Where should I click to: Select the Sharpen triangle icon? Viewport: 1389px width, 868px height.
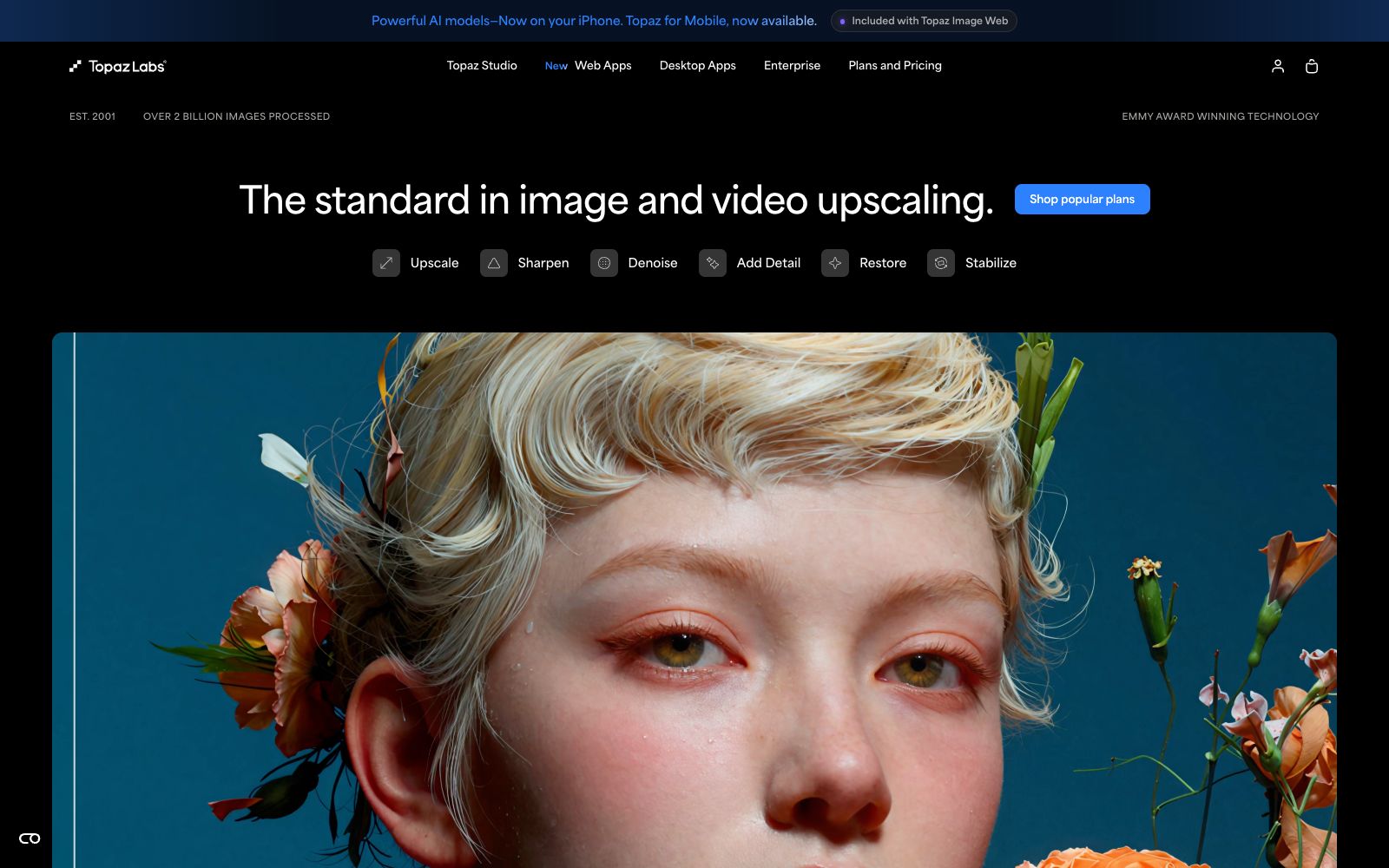click(494, 263)
